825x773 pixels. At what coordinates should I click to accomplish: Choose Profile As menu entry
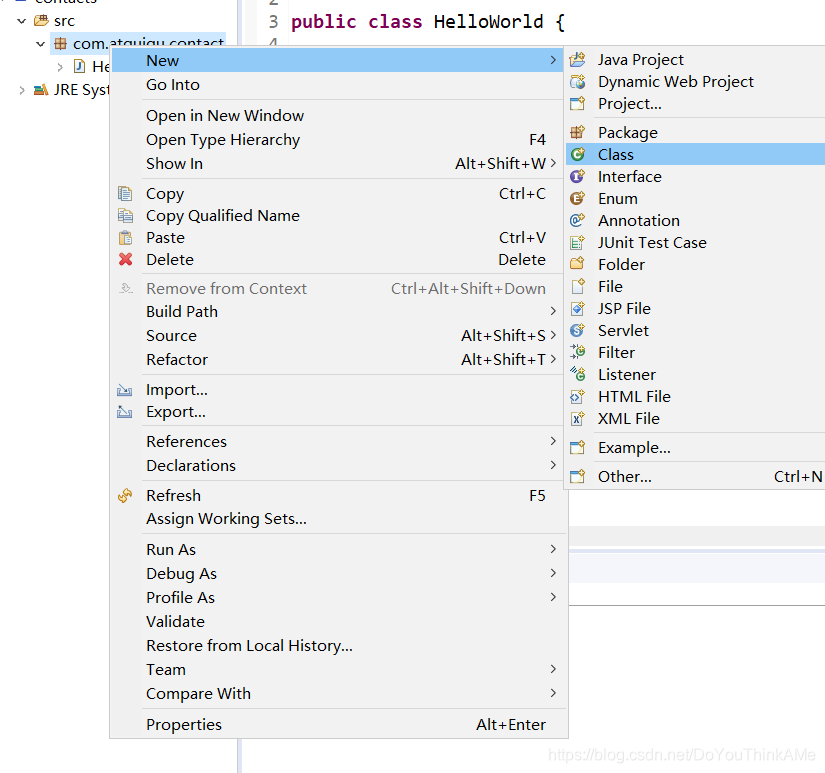pos(339,598)
